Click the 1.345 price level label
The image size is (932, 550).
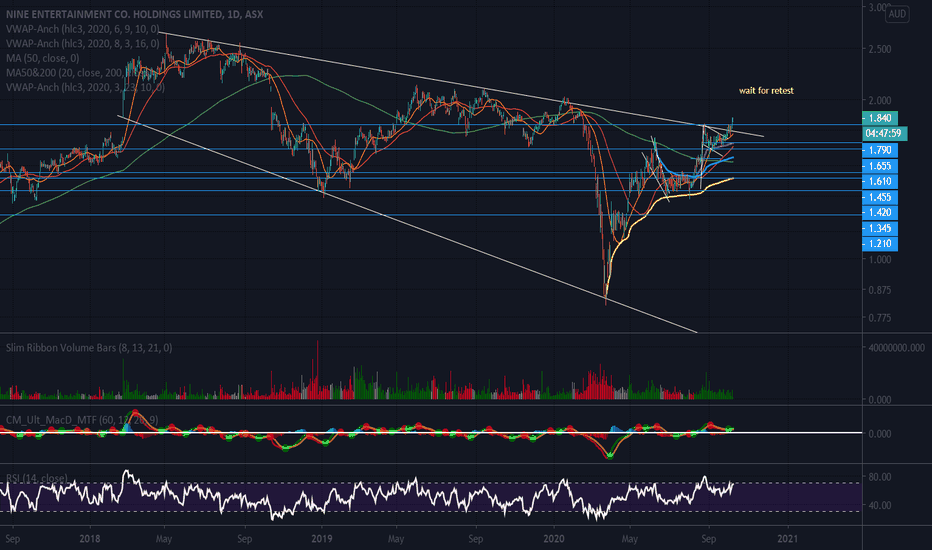(880, 228)
